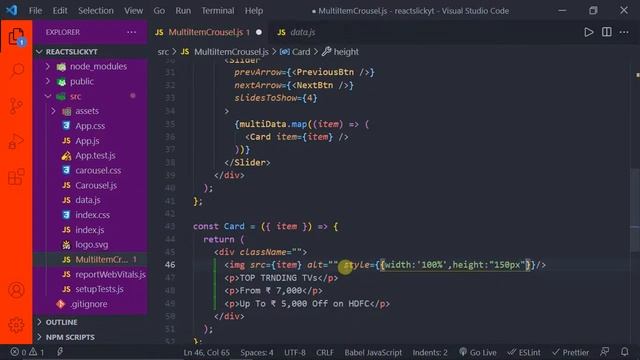This screenshot has width=640, height=360.
Task: Open Explorer views and more actions ellipsis
Action: 131,32
